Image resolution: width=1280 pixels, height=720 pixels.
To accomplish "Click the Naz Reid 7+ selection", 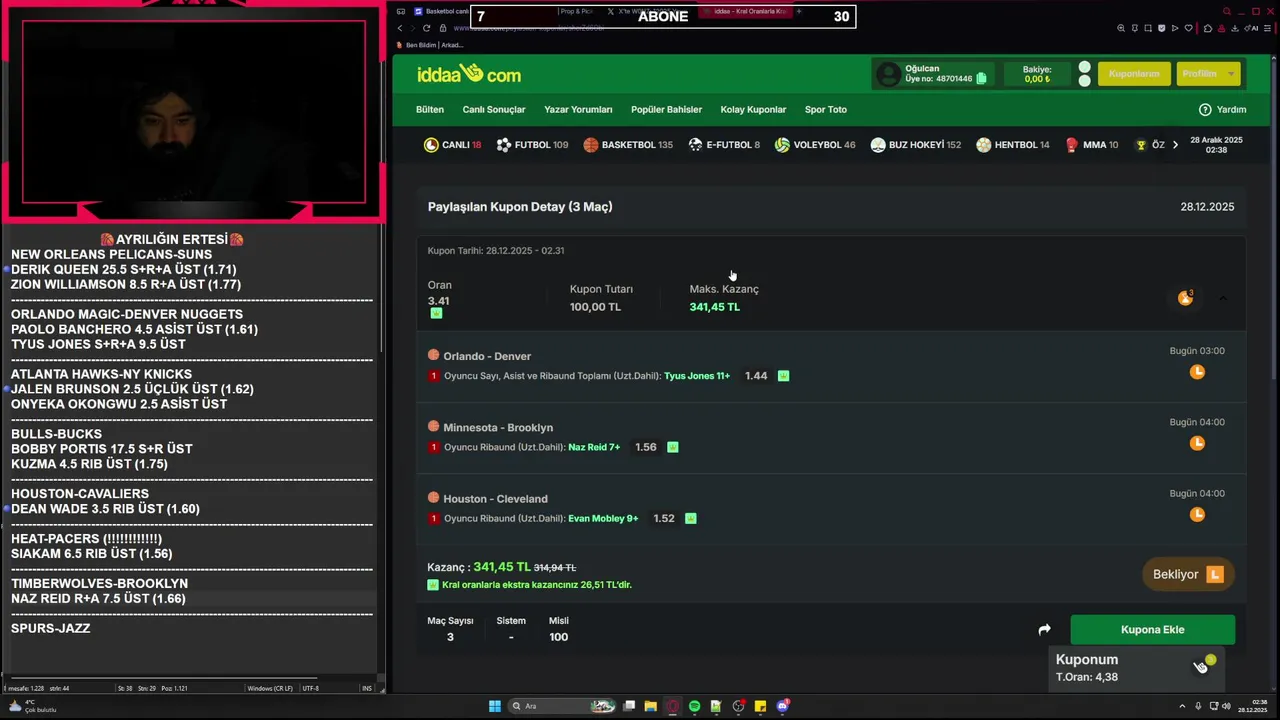I will coord(594,447).
